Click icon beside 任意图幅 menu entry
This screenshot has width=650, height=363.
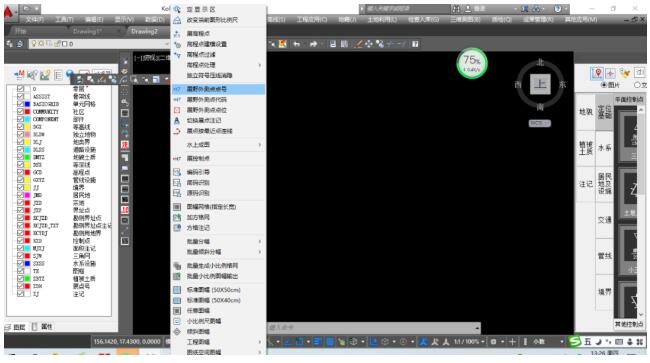[177, 310]
